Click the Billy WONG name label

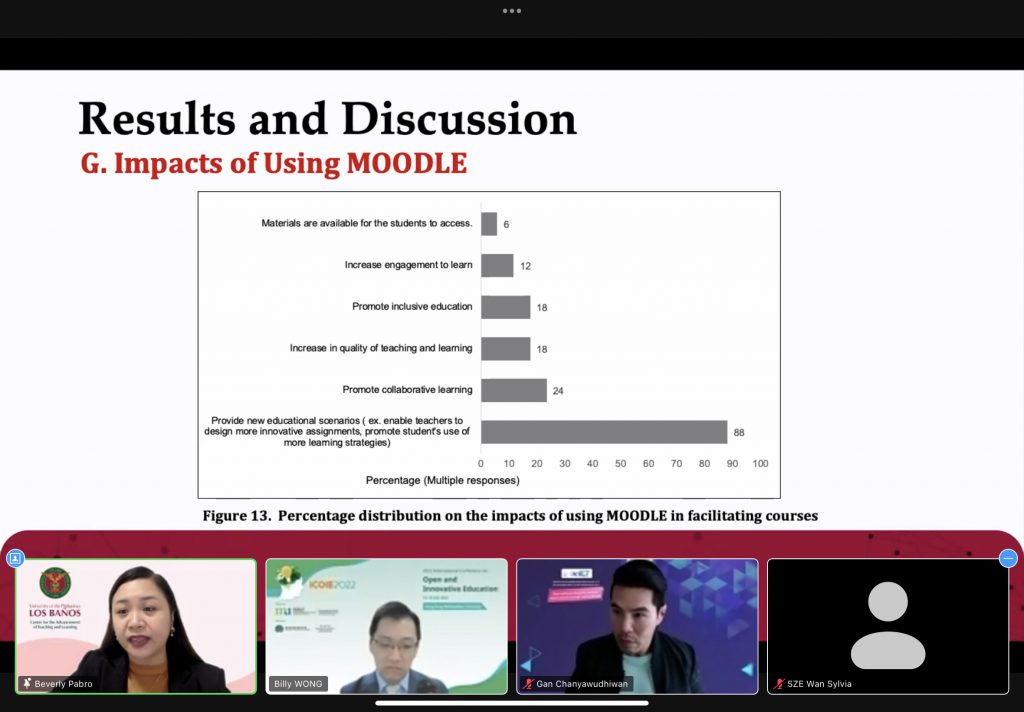coord(297,684)
